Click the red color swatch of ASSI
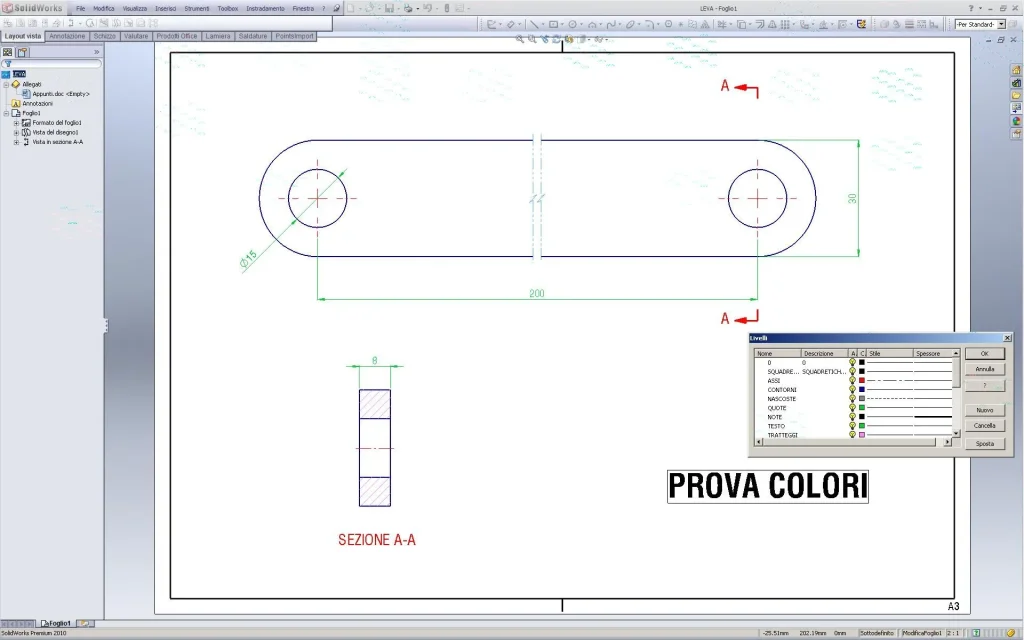The image size is (1024, 640). [862, 381]
